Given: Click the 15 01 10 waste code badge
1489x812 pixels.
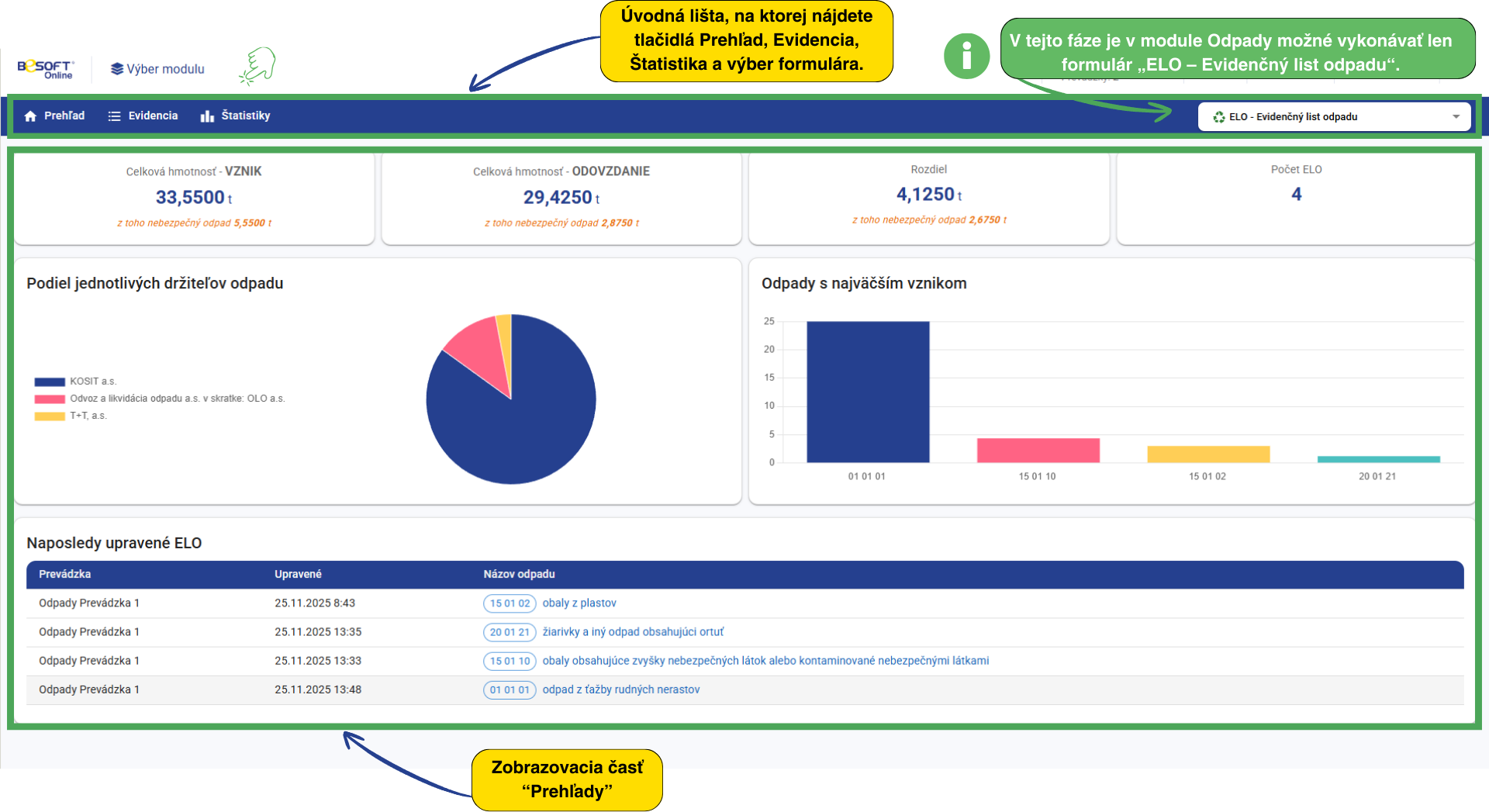Looking at the screenshot, I should [510, 661].
